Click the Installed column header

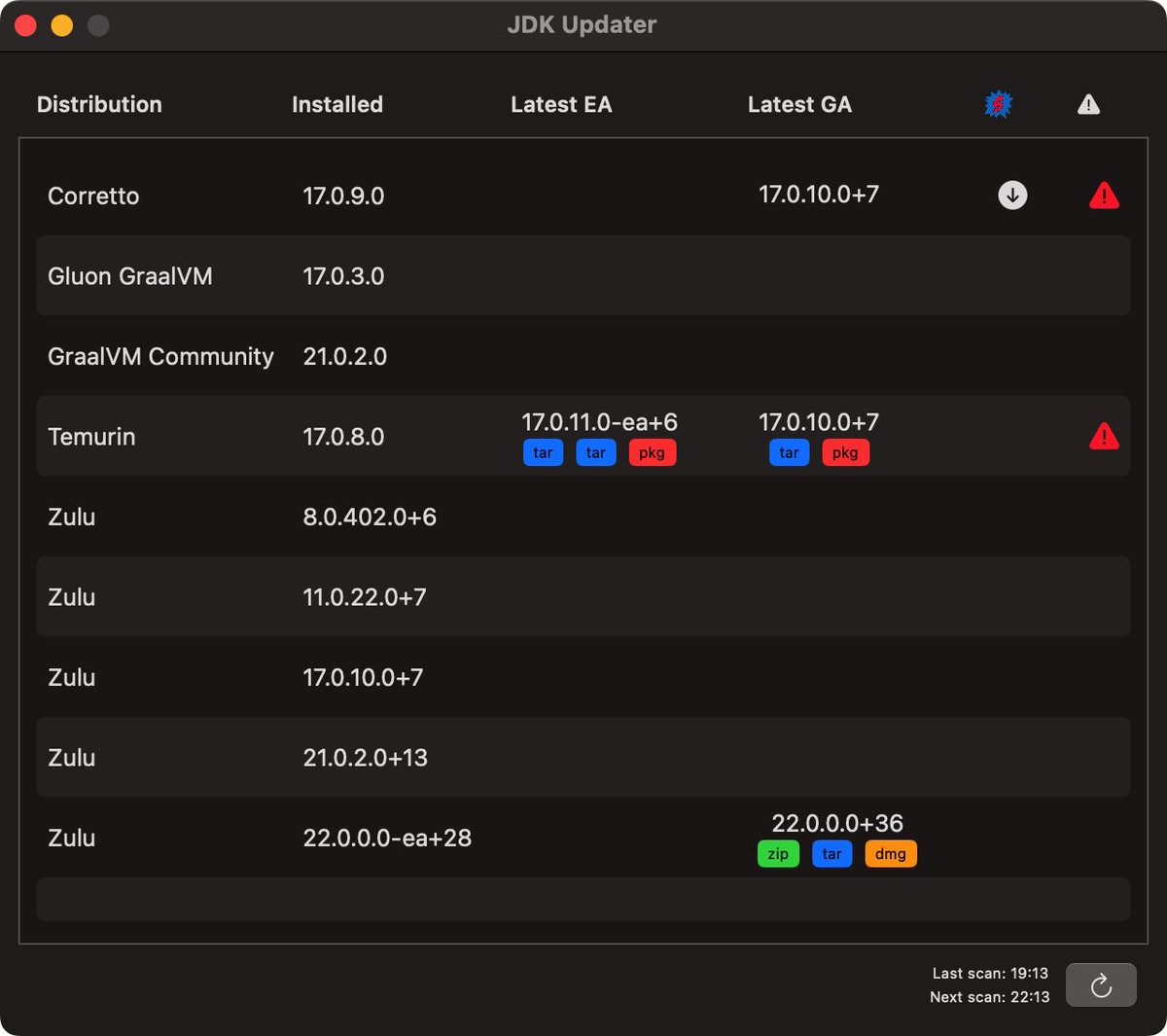pyautogui.click(x=337, y=104)
